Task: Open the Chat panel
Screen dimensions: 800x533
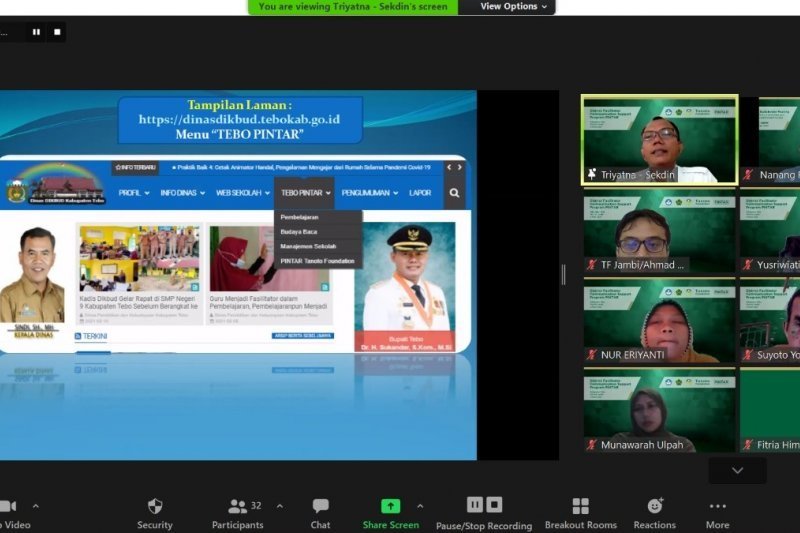Action: click(x=320, y=507)
